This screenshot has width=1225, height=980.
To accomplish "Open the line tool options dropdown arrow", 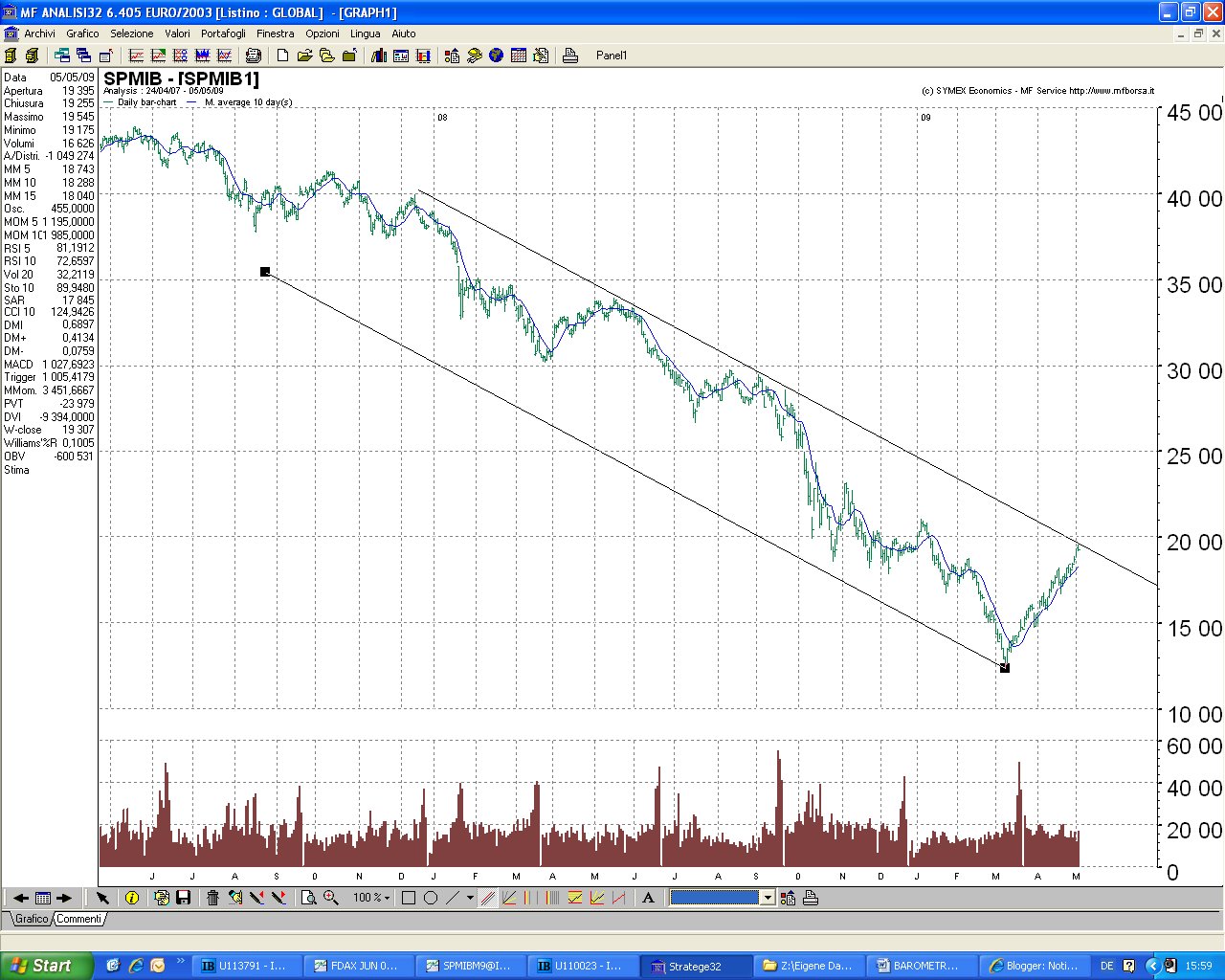I will coord(470,898).
